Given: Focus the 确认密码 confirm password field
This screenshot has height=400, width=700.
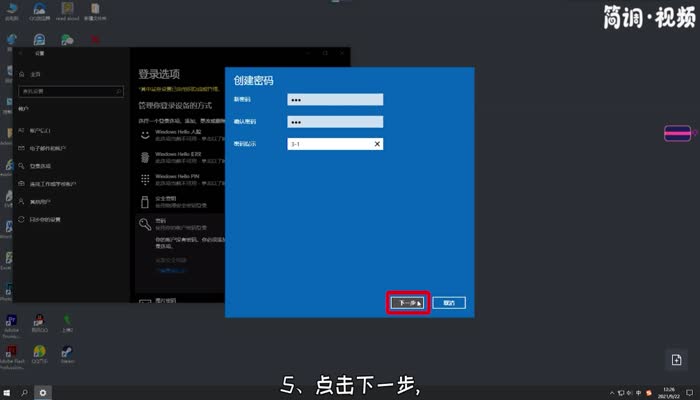Looking at the screenshot, I should [x=335, y=122].
